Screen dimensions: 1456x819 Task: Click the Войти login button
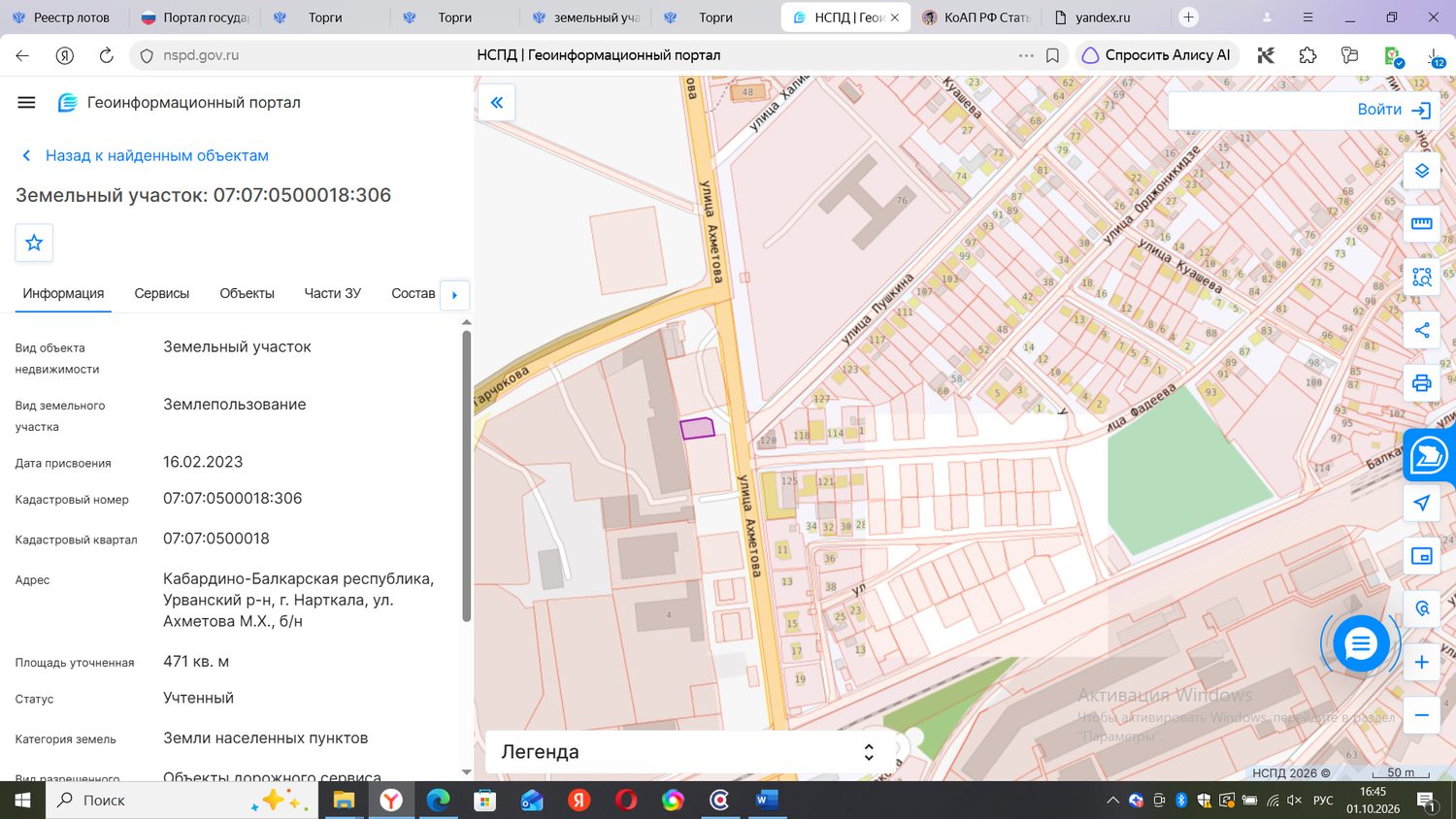pos(1394,110)
